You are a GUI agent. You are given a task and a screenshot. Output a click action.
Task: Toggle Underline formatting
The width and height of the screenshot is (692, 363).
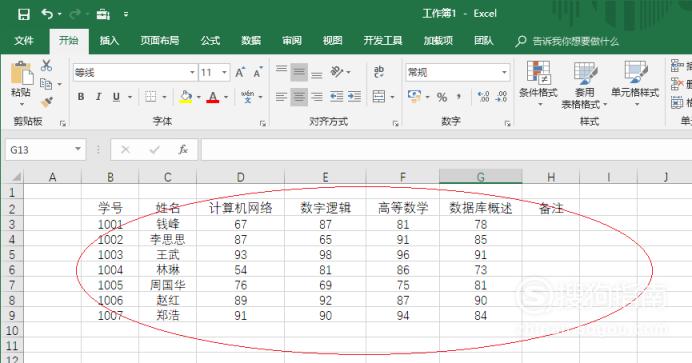116,97
